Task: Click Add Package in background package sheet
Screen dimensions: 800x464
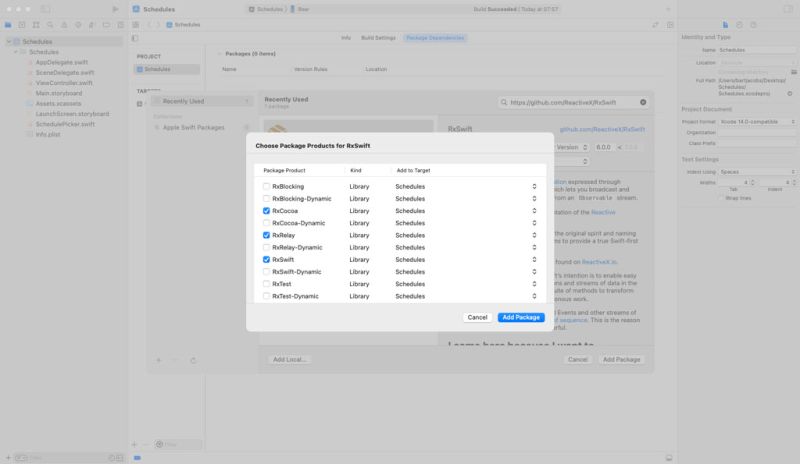Action: (x=621, y=359)
